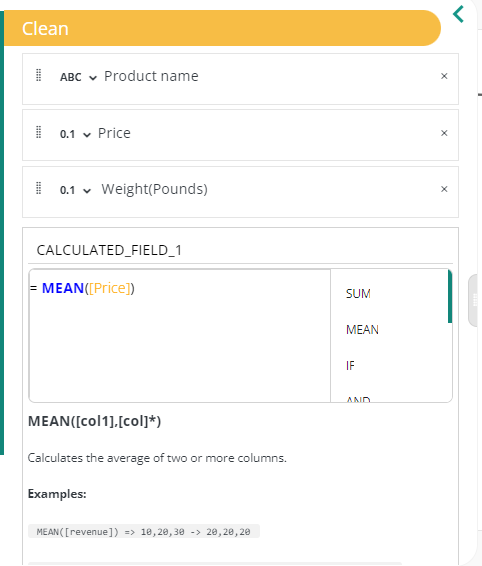The image size is (482, 566).
Task: Select the MEAN function from the list
Action: 362,330
